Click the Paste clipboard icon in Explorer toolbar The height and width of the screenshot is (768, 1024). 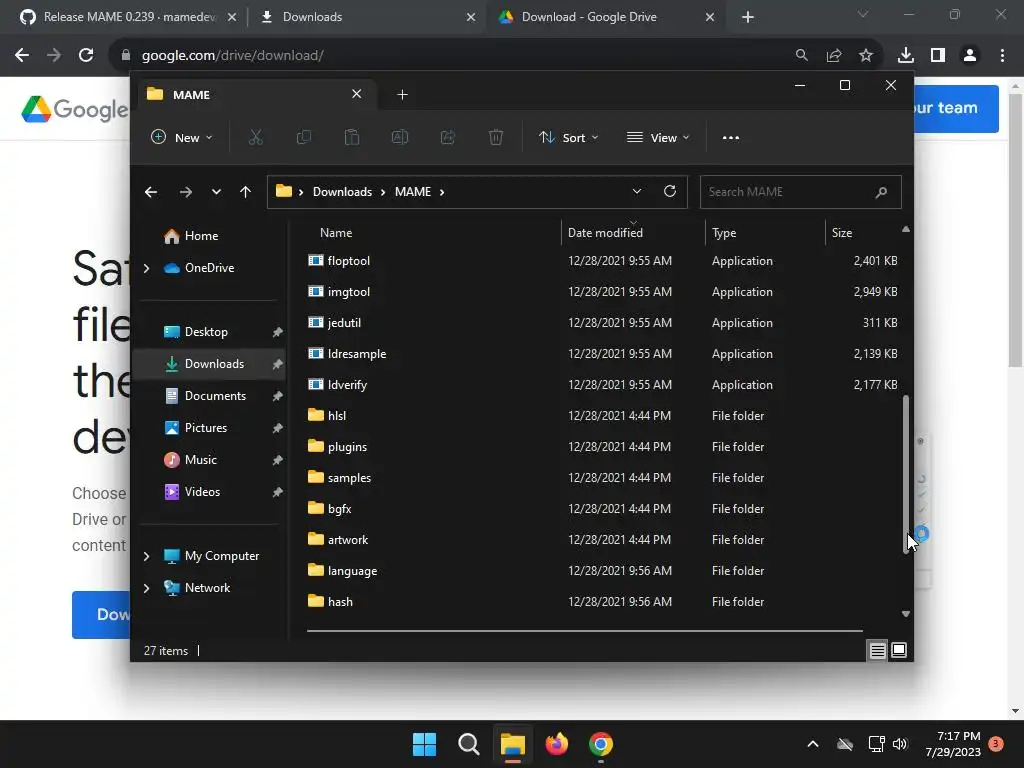pyautogui.click(x=352, y=137)
